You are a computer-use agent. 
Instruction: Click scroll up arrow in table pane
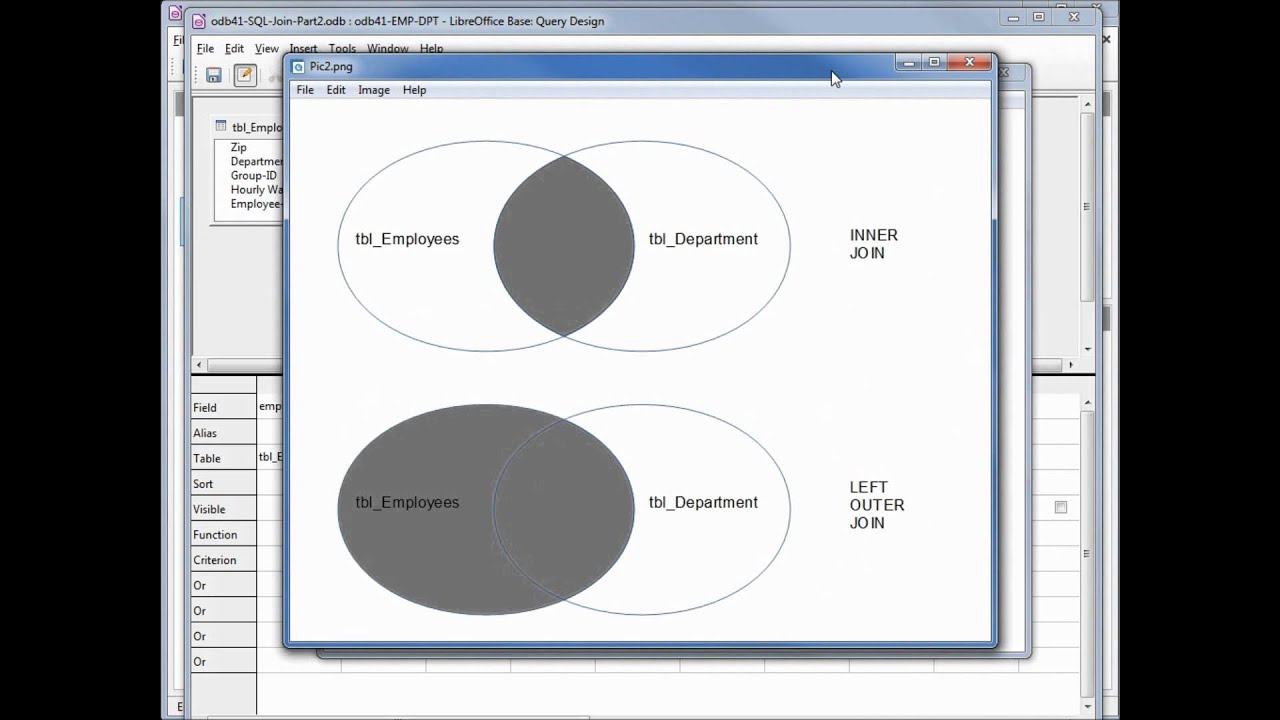point(1087,103)
